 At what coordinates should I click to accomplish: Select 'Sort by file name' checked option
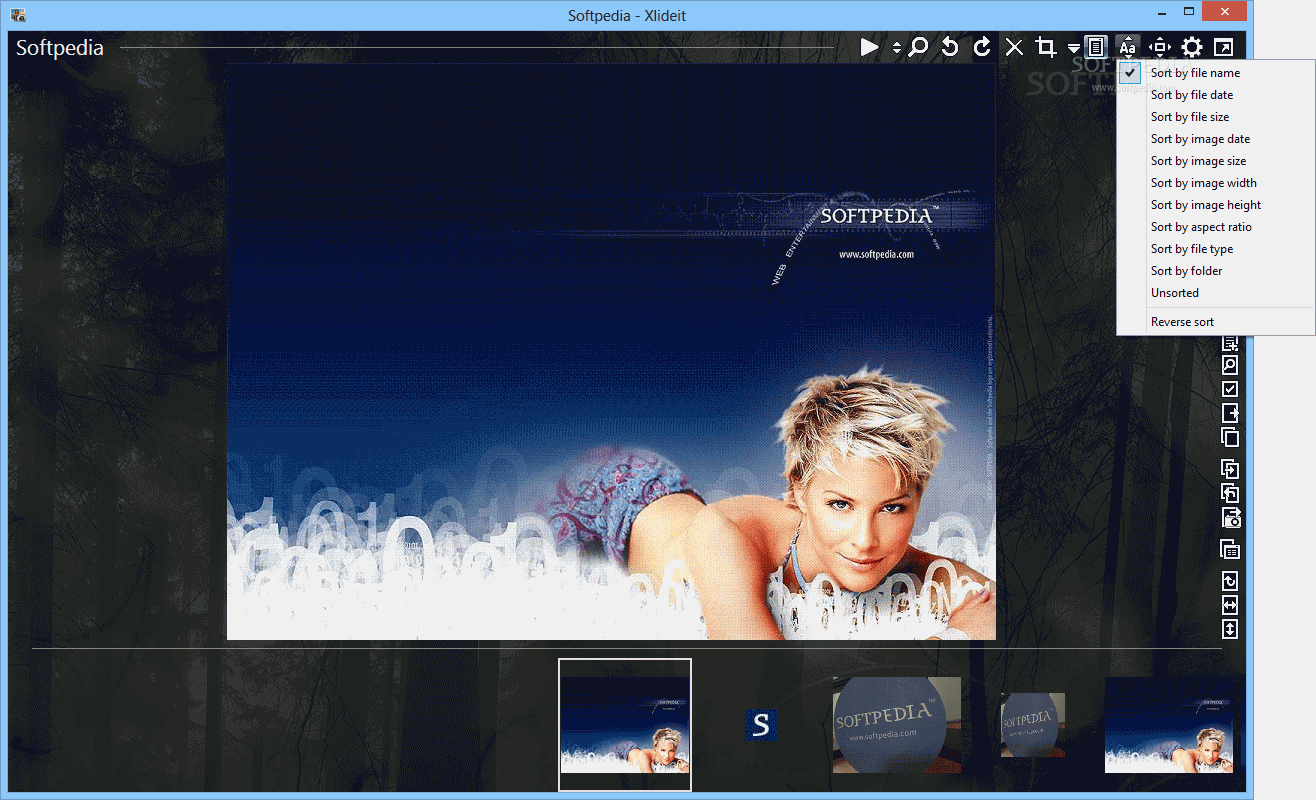point(1215,73)
